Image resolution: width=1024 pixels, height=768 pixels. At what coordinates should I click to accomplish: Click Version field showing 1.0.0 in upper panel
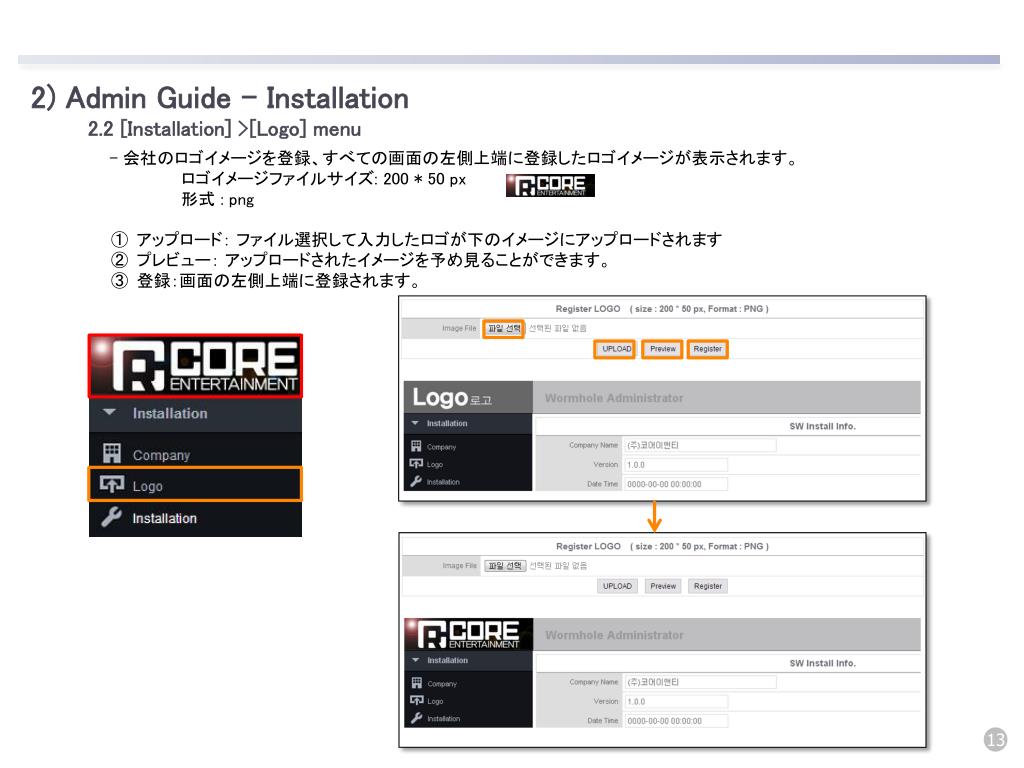pyautogui.click(x=675, y=465)
